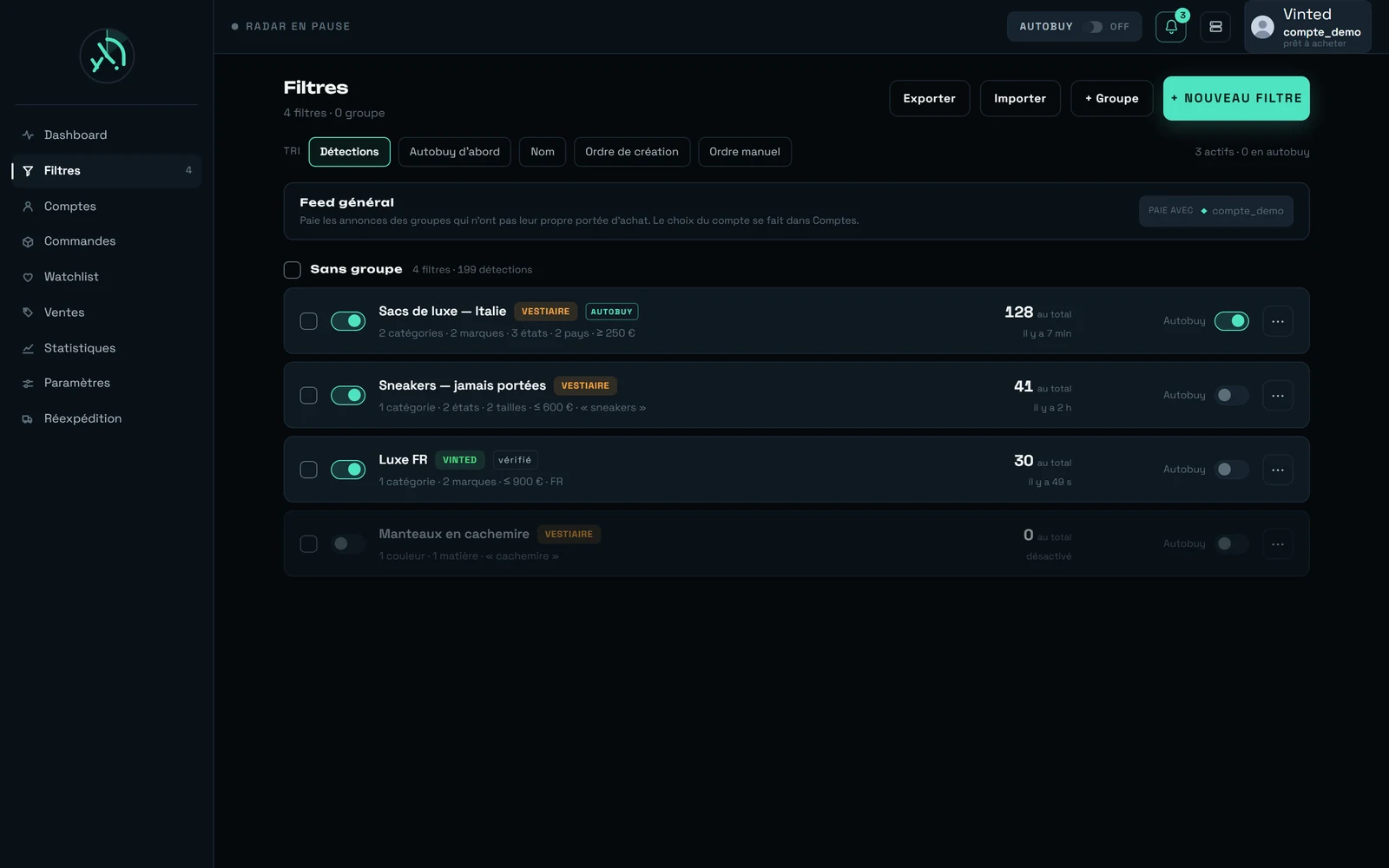Sort by Ordre manuel
Viewport: 1389px width, 868px height.
tap(745, 152)
